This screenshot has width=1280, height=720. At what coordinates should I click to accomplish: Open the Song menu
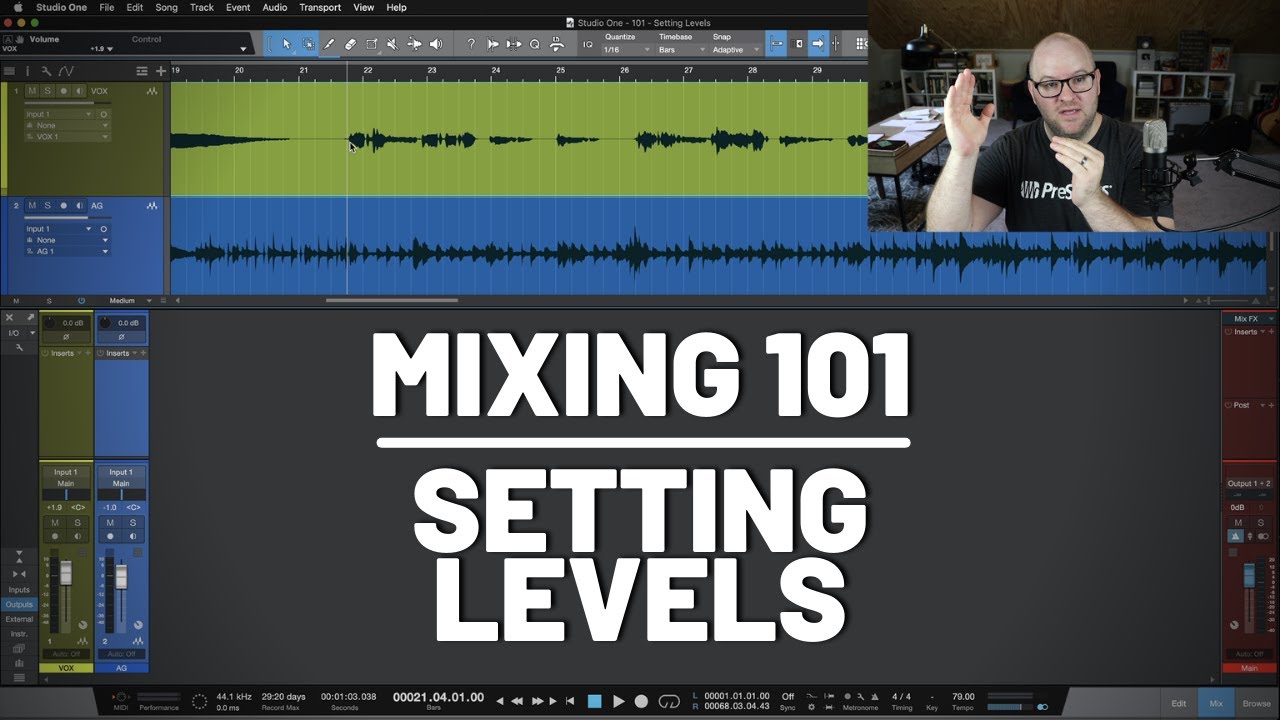tap(166, 7)
